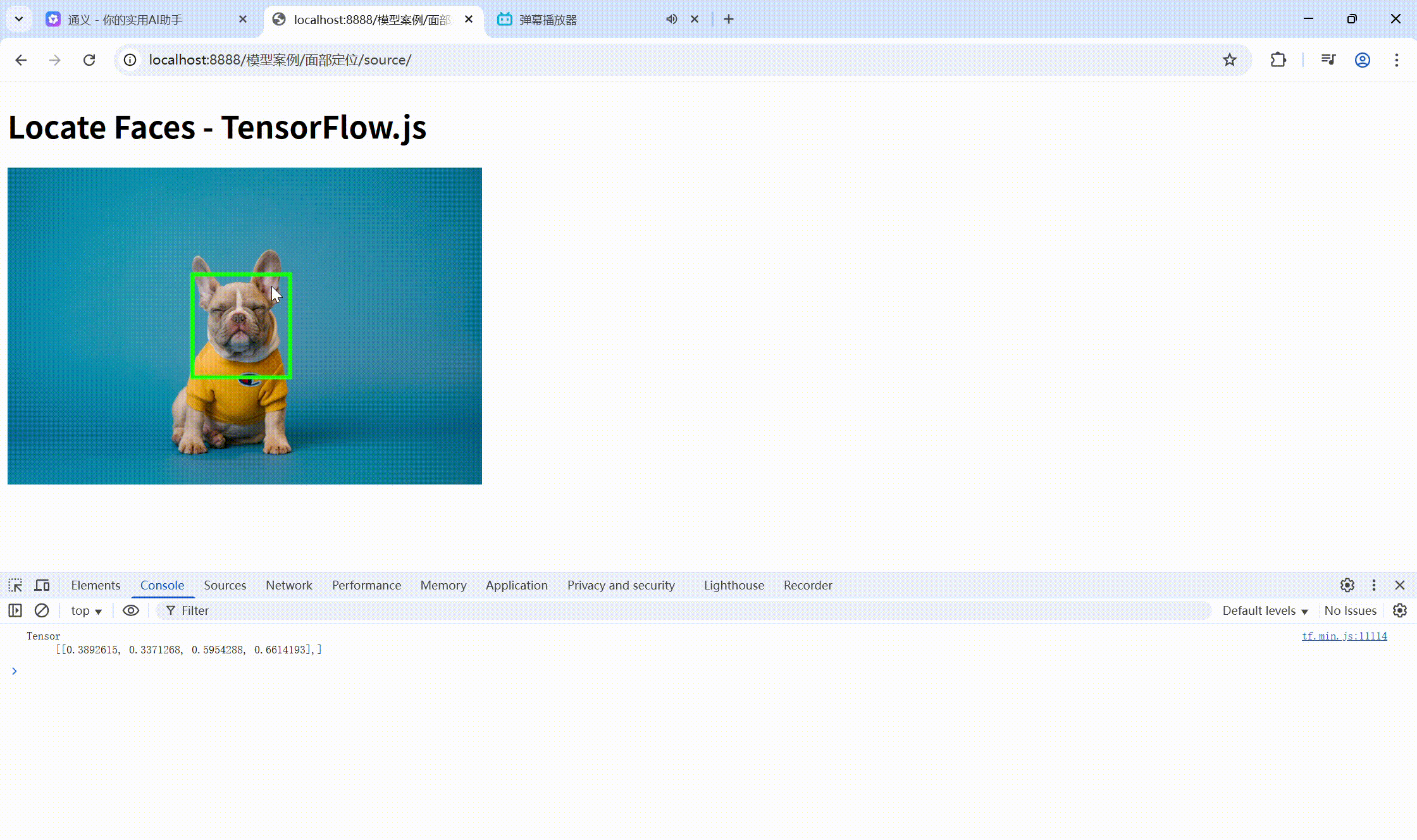Switch to the Console panel

(x=162, y=586)
